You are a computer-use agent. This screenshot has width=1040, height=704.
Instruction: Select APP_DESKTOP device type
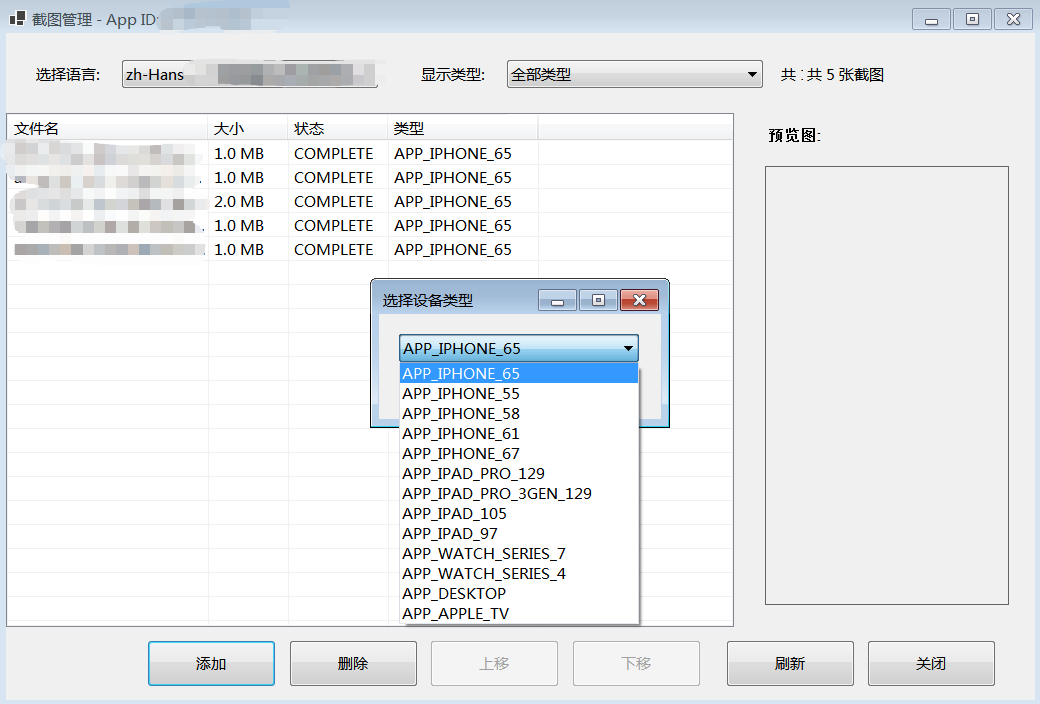pos(454,594)
